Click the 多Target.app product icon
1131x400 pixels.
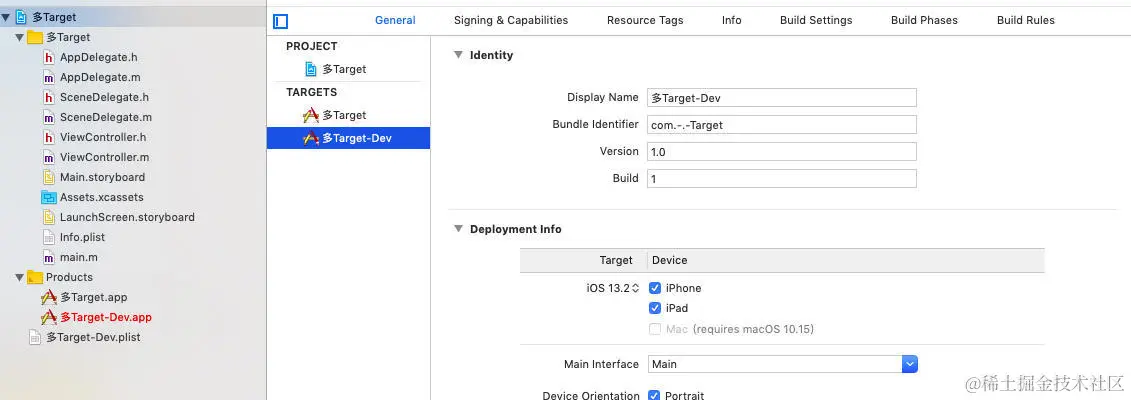click(48, 297)
